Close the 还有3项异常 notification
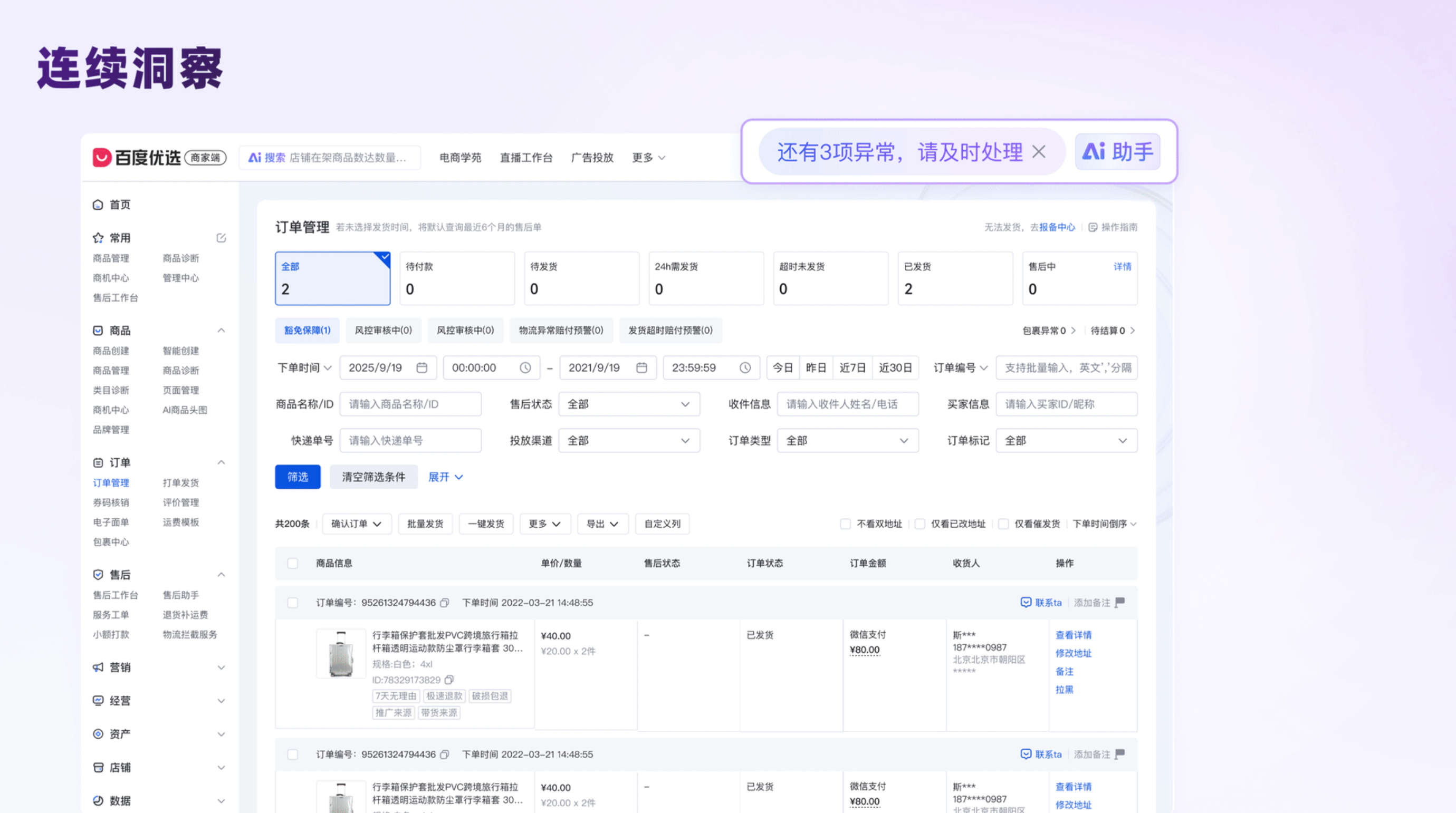The image size is (1456, 813). 1038,151
